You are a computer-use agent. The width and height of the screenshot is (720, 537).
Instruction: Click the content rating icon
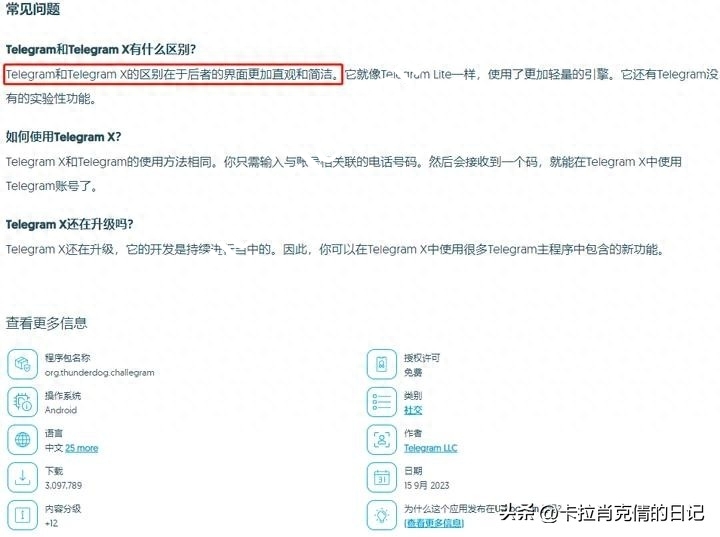click(22, 515)
